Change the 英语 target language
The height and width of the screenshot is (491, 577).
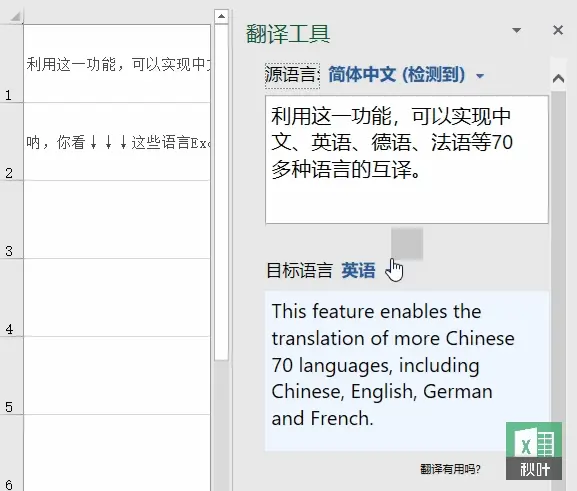[358, 270]
